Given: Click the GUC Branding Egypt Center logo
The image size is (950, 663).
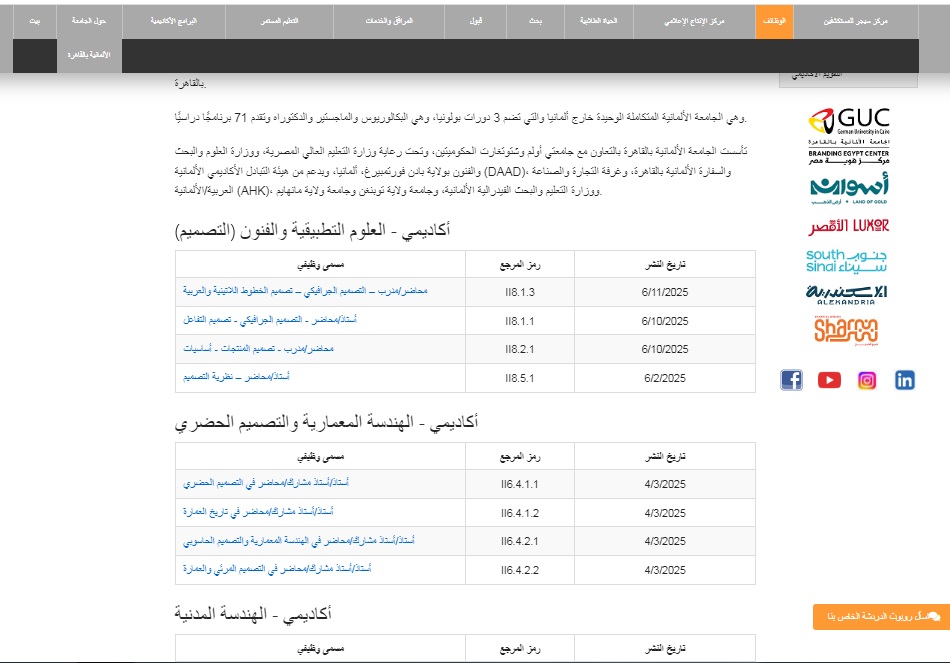Looking at the screenshot, I should [x=848, y=132].
